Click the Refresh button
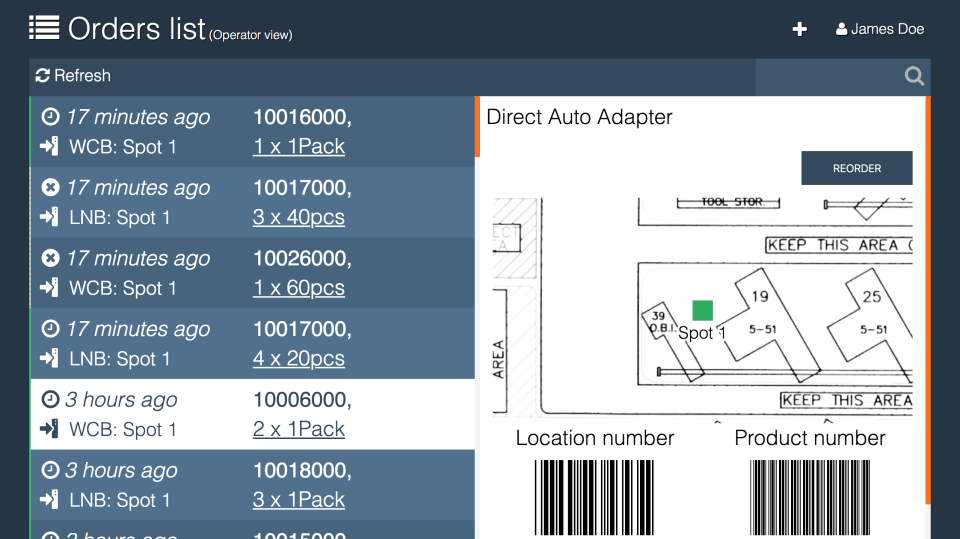The image size is (960, 539). click(73, 75)
